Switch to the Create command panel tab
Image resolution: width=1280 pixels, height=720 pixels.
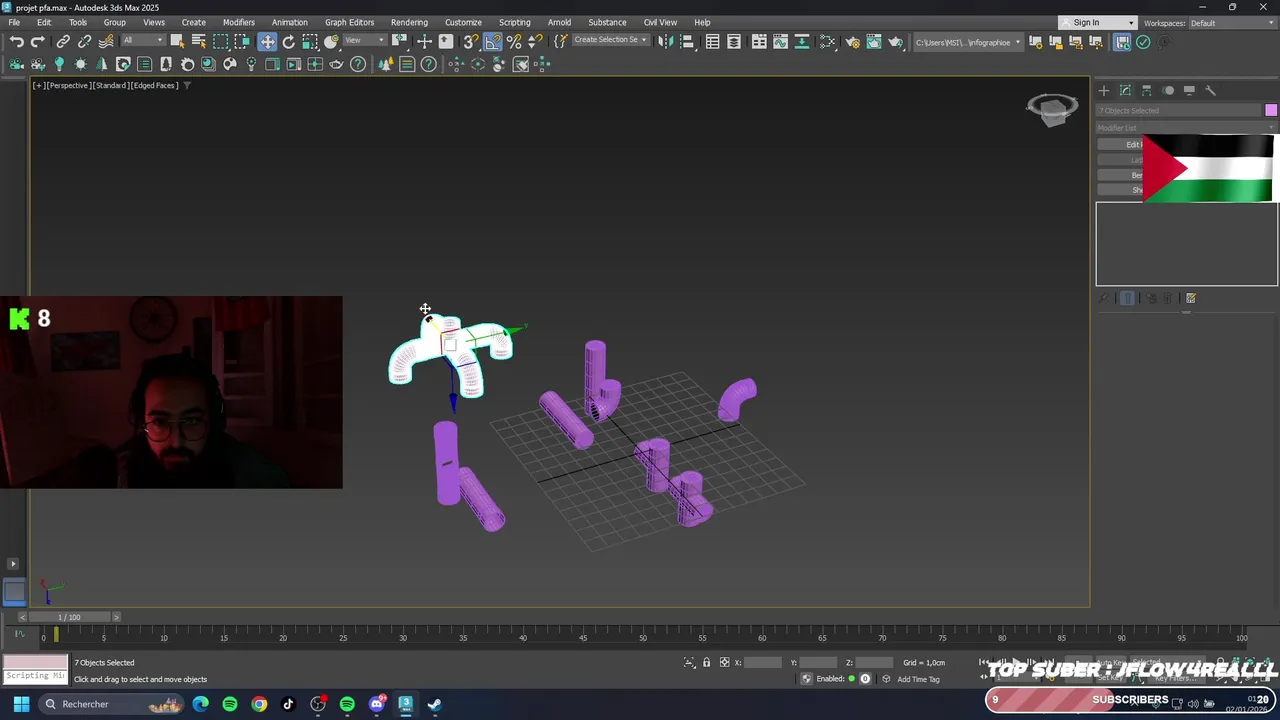pyautogui.click(x=1104, y=90)
